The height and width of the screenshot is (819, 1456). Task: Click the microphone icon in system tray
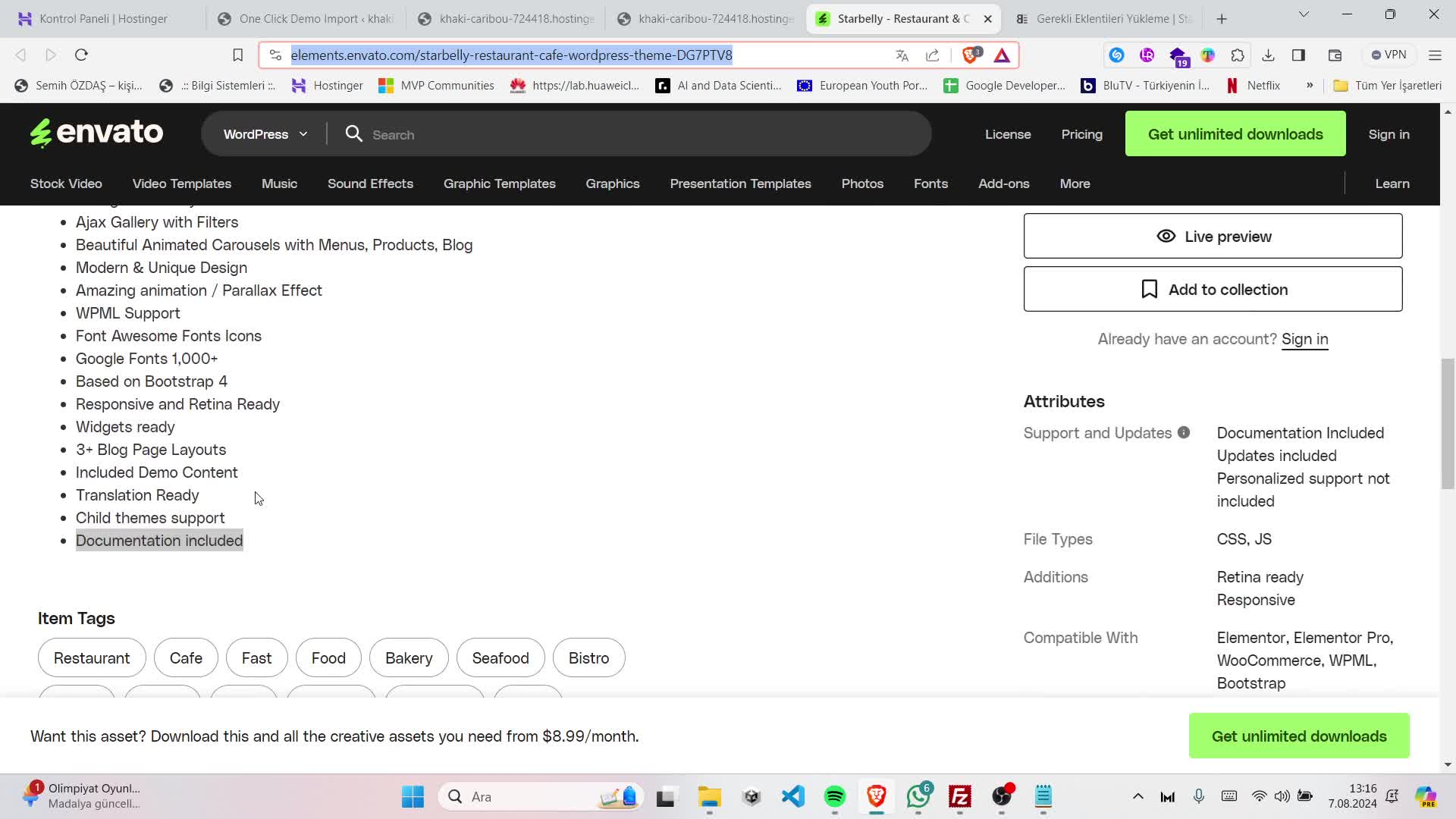click(x=1199, y=796)
